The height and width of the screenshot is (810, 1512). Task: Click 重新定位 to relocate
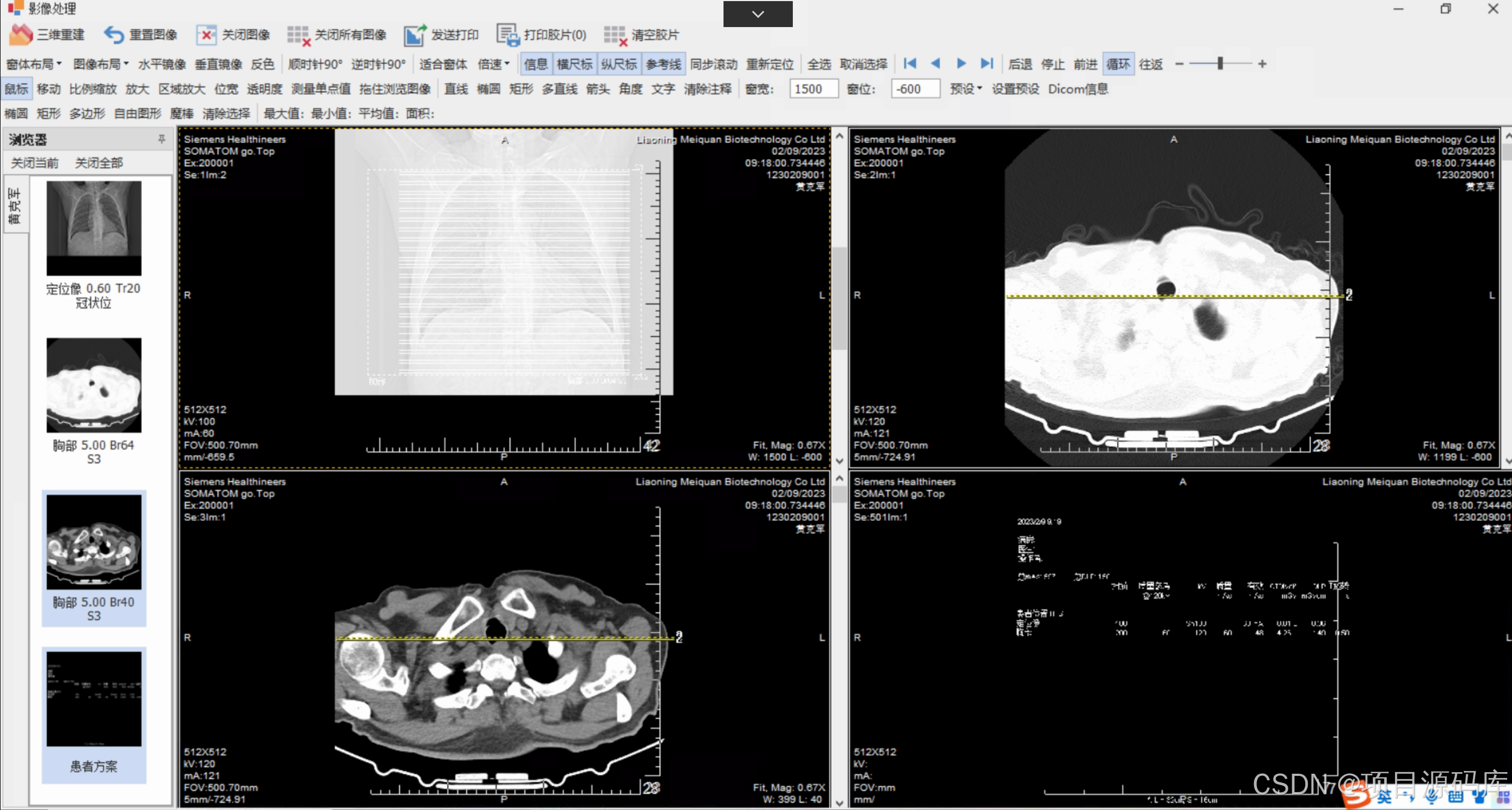pyautogui.click(x=770, y=64)
